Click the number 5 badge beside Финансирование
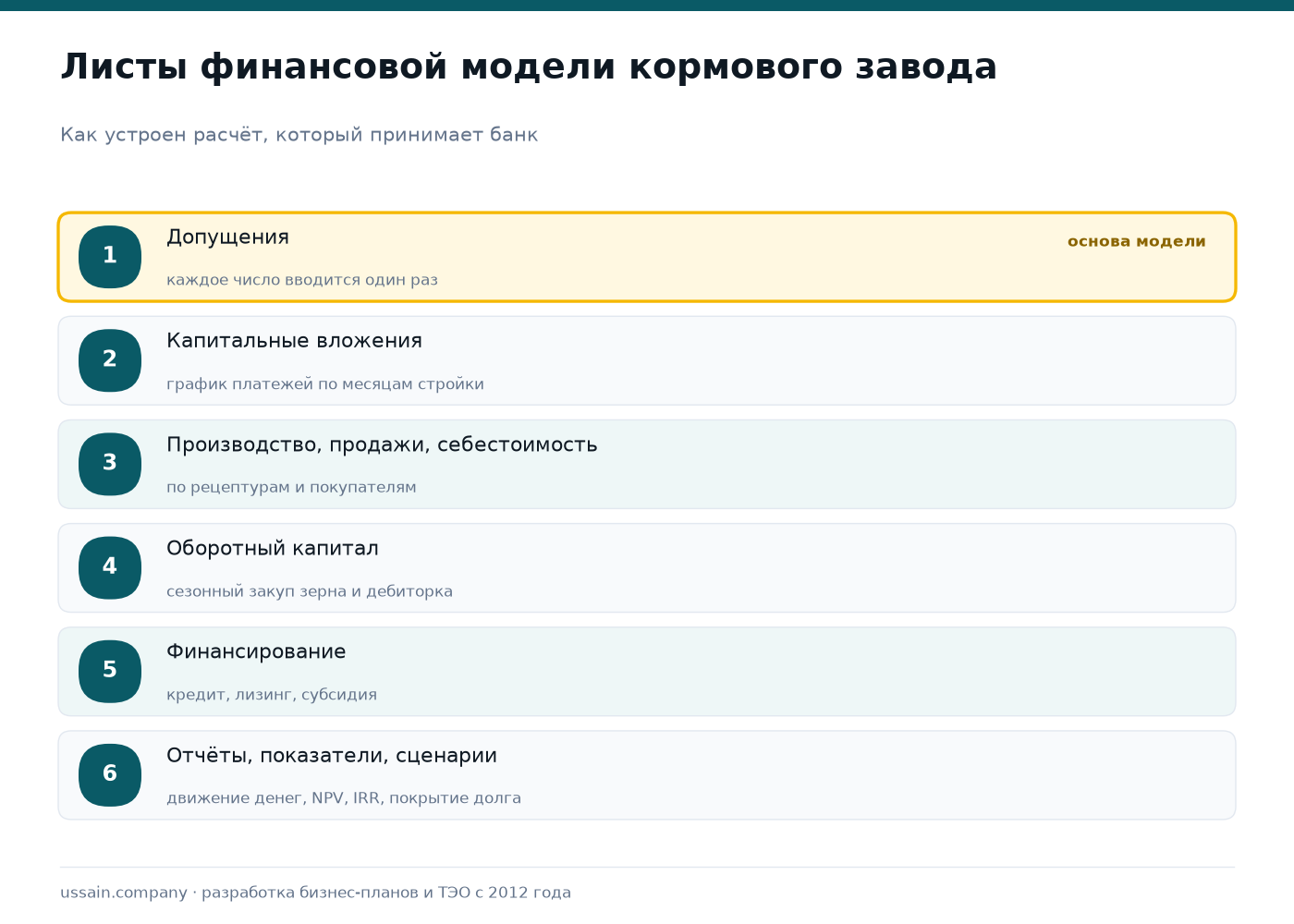Viewport: 1294px width, 924px height. (110, 671)
